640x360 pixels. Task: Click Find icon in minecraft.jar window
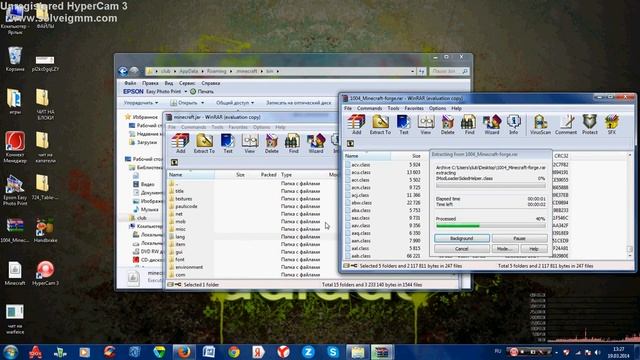293,143
